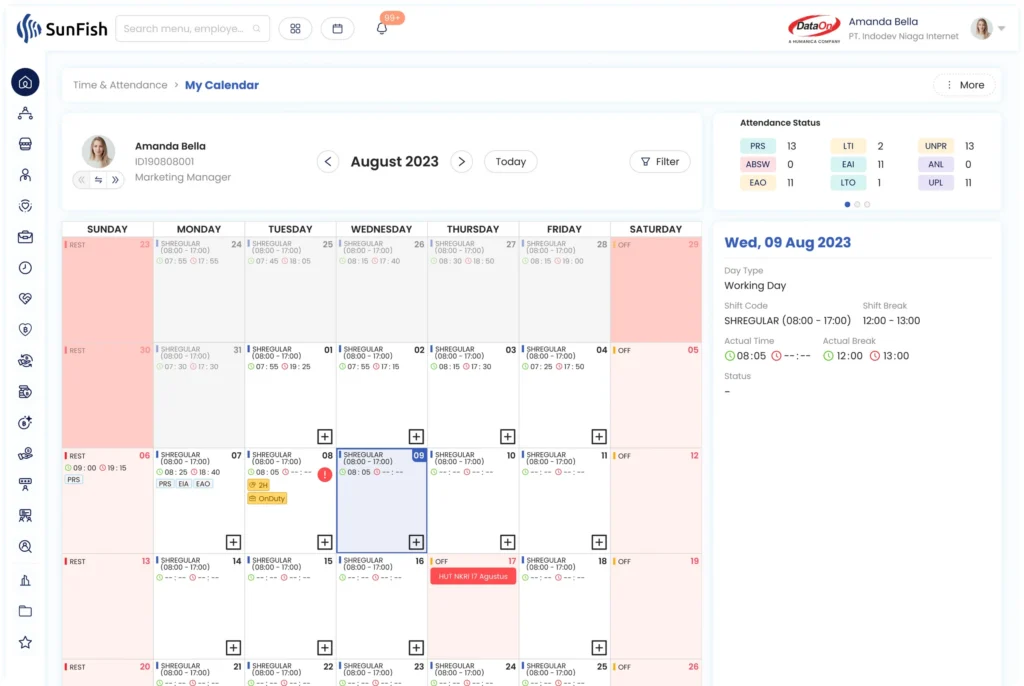The image size is (1024, 686).
Task: Click the Home icon in the sidebar
Action: (24, 82)
